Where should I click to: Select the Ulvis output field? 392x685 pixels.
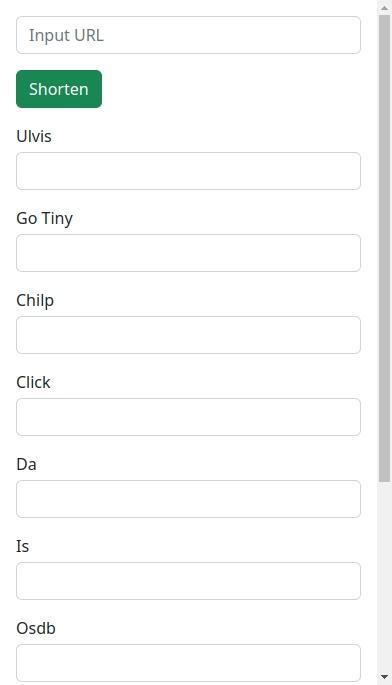pyautogui.click(x=188, y=171)
